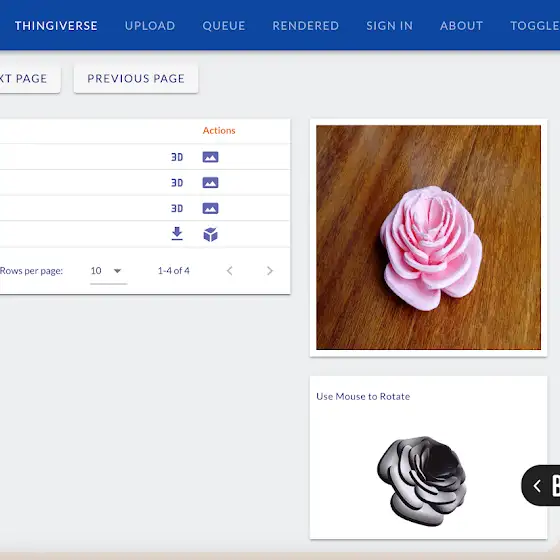Click the cube icon in fourth row
This screenshot has width=560, height=560.
(210, 235)
